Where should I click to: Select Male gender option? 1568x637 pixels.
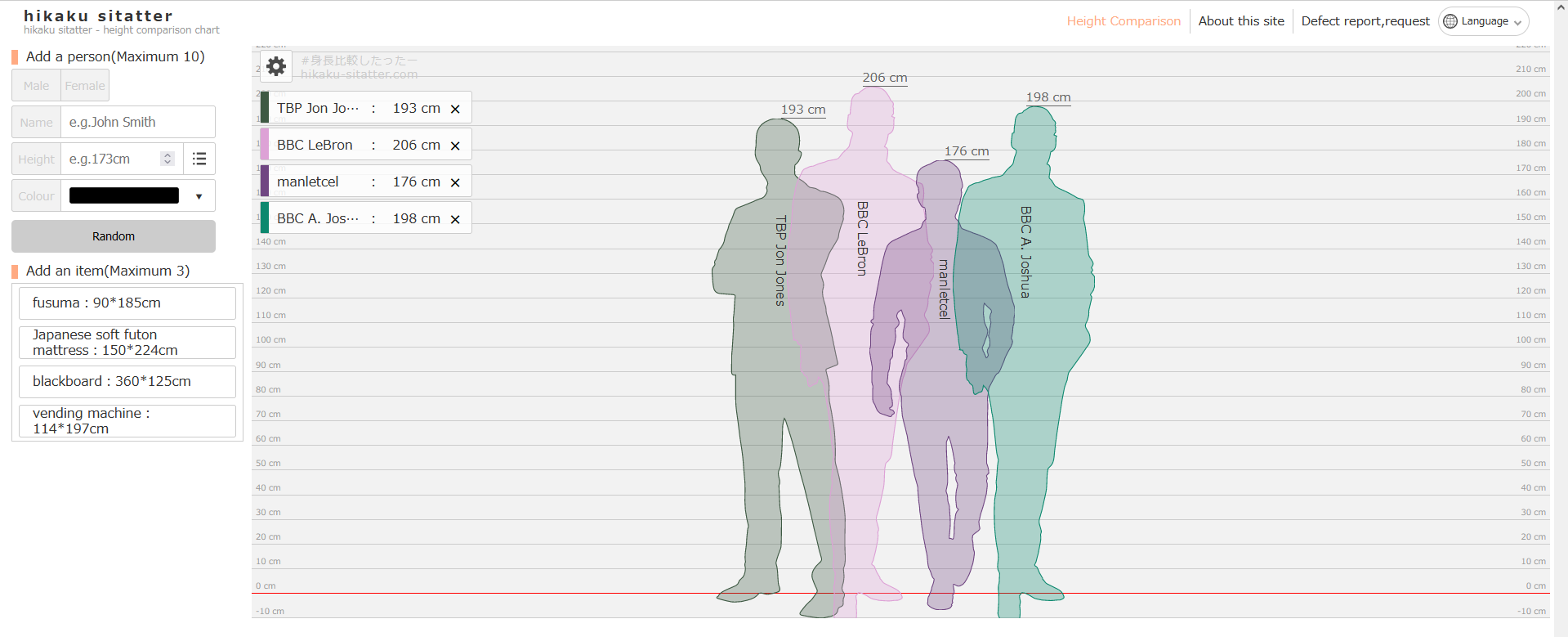coord(36,86)
